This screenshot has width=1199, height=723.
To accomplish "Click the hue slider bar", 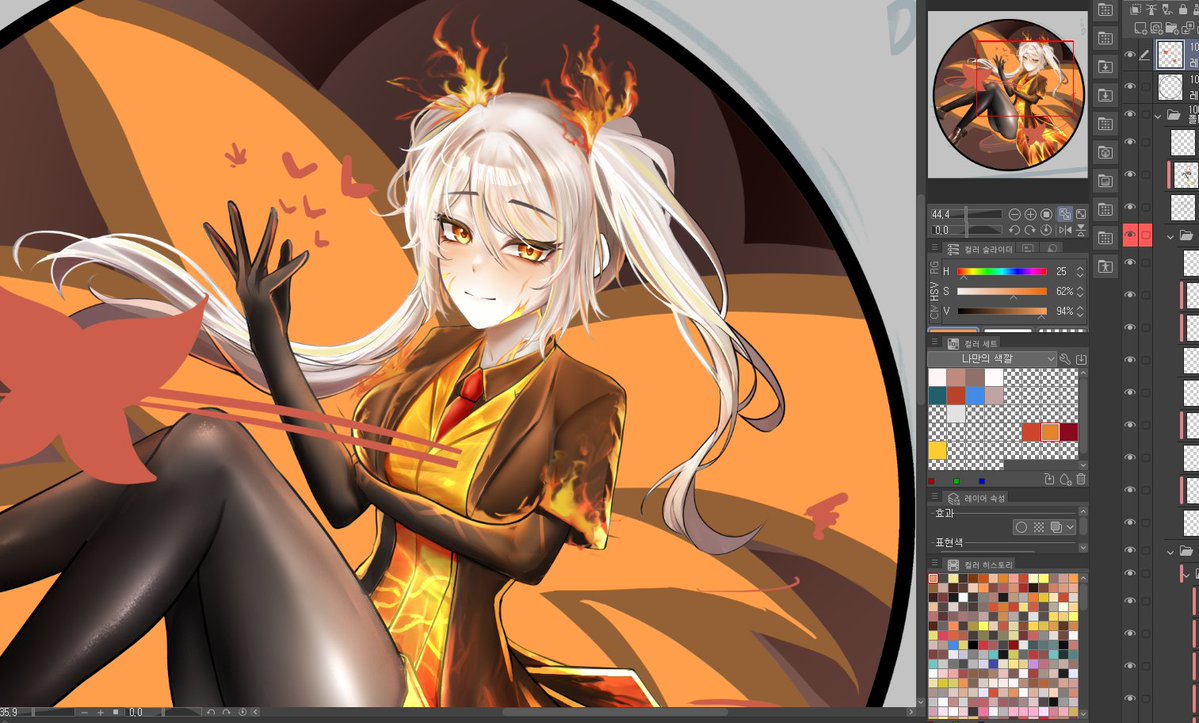I will 1002,271.
